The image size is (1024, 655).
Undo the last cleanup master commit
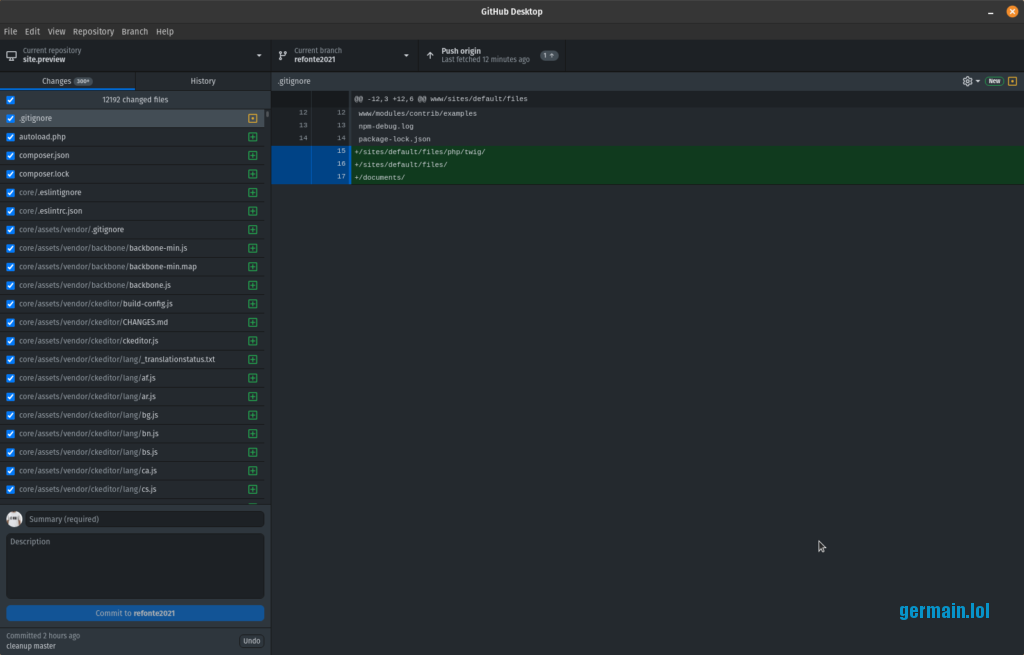coord(251,641)
